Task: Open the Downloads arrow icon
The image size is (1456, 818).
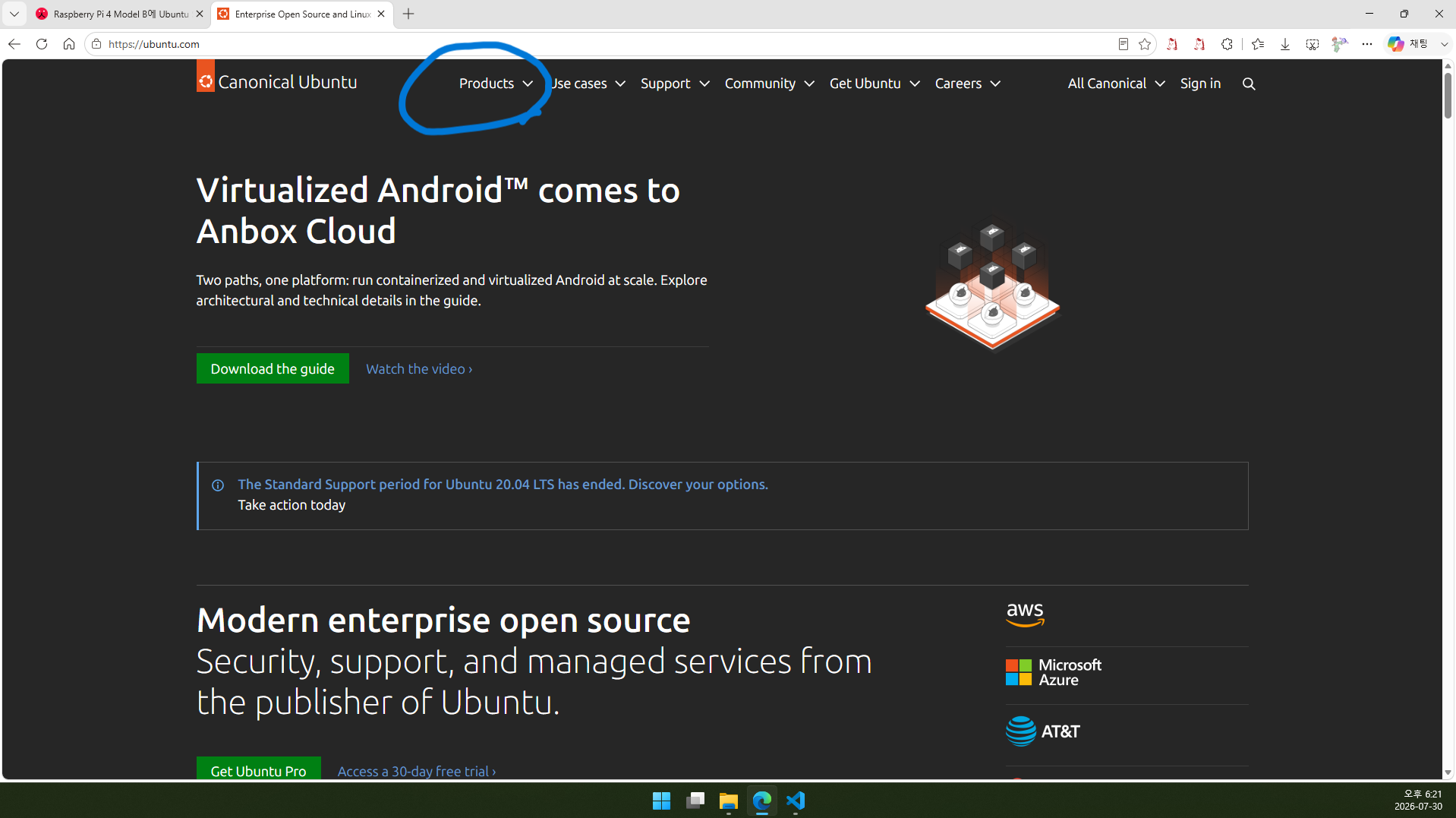Action: (1285, 44)
